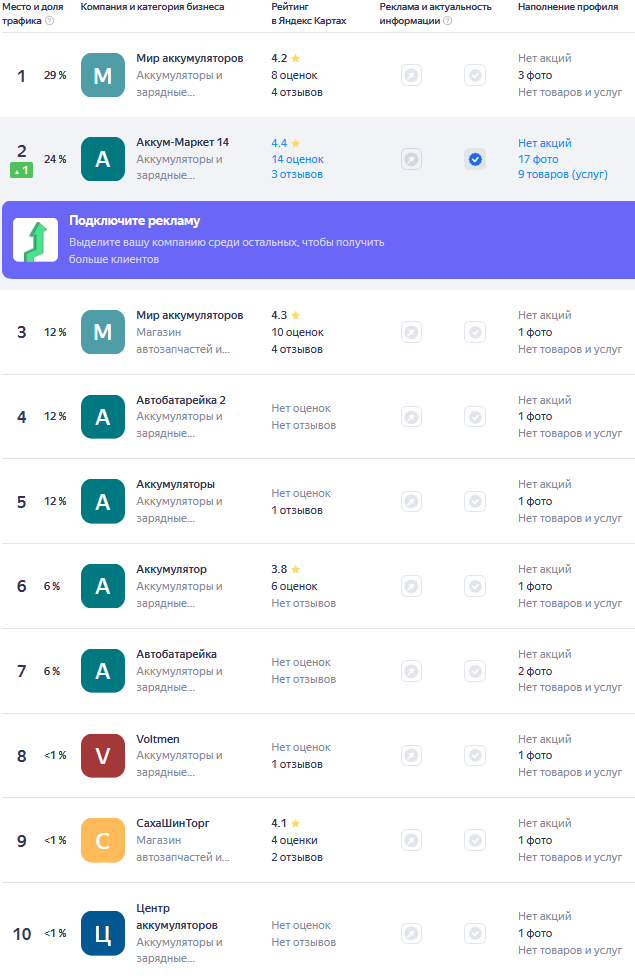
Task: Click advertising icon in Аккумулятор 3.8 row
Action: [x=411, y=586]
